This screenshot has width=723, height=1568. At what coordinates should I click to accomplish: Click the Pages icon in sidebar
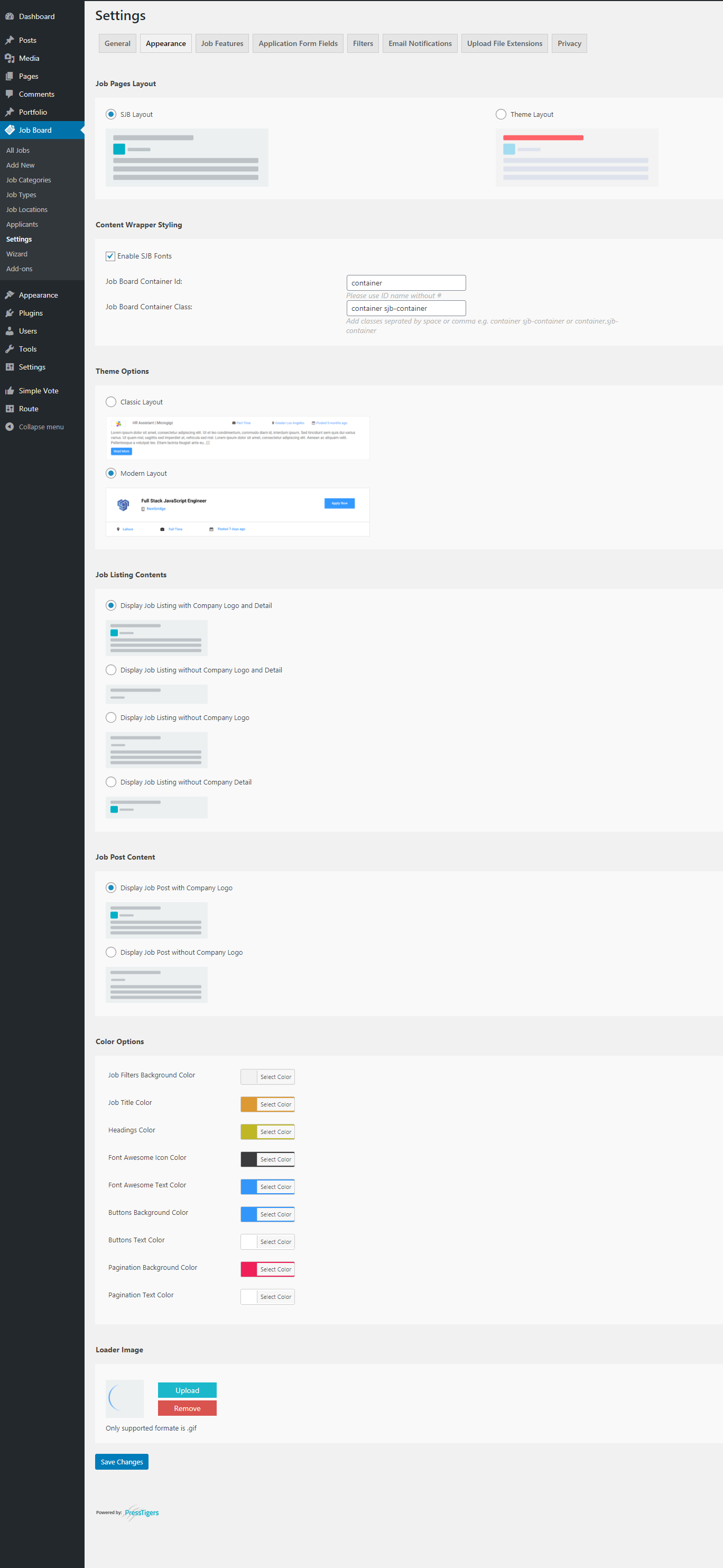10,76
